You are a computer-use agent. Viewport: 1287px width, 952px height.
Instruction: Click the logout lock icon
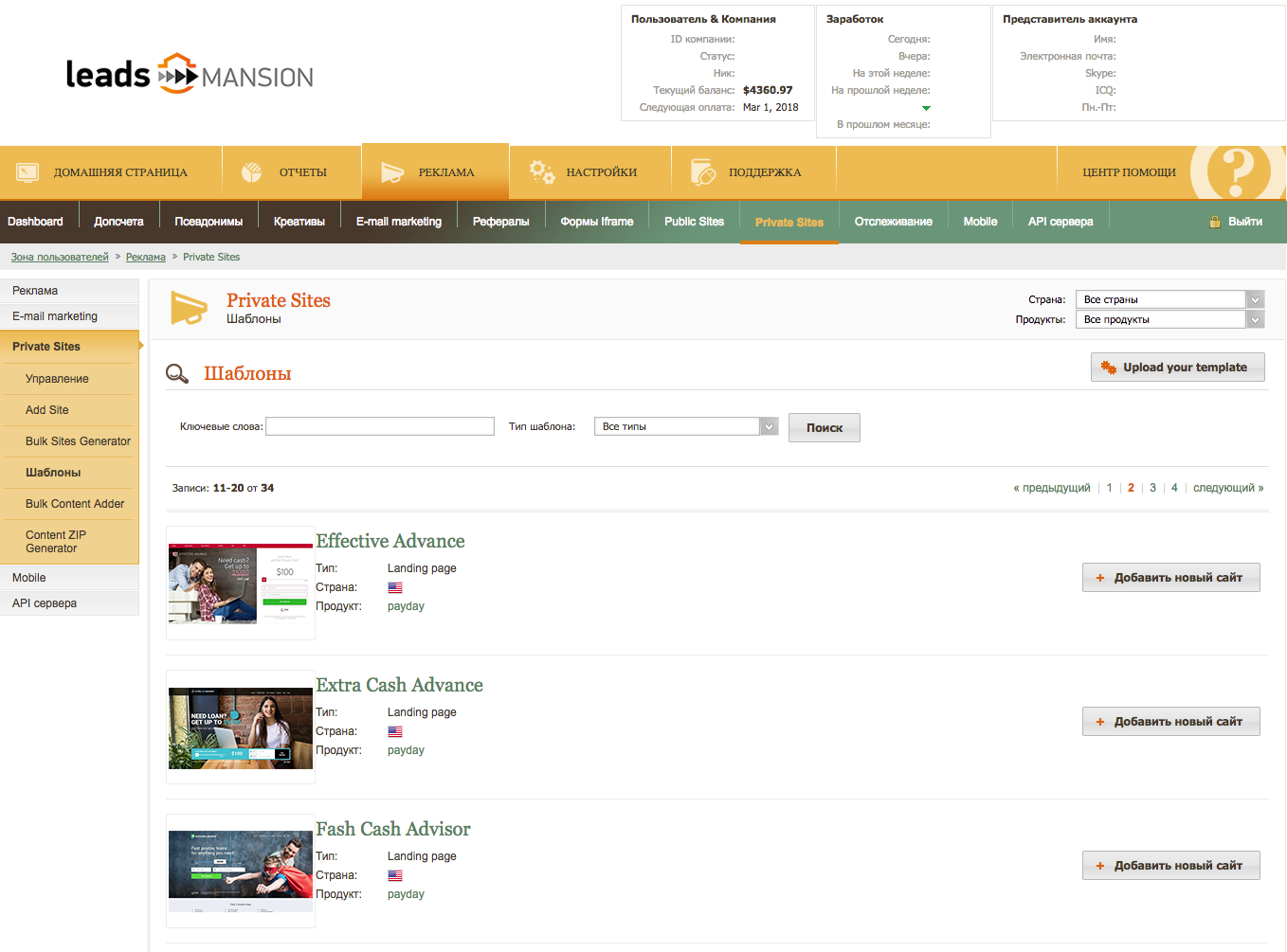coord(1214,222)
